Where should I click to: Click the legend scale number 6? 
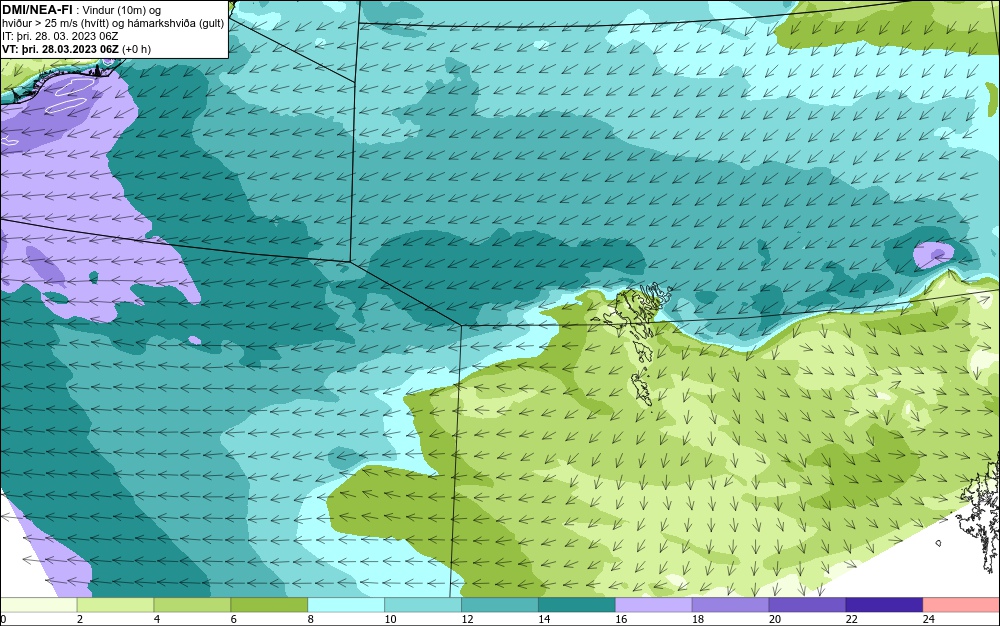click(233, 619)
